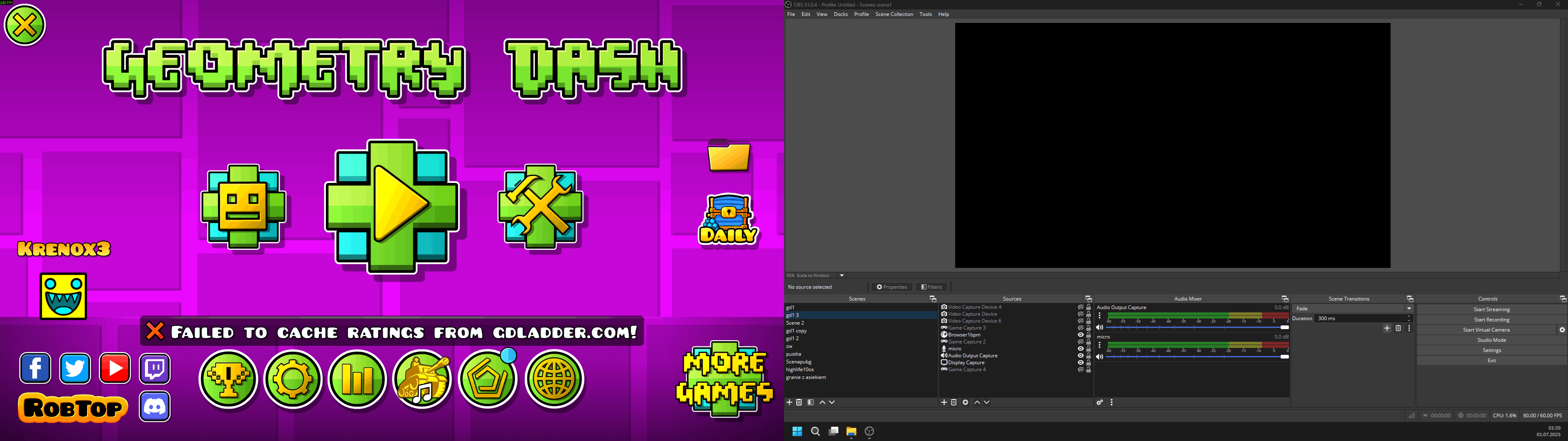Lock the Game Capture 2 source
Image resolution: width=1568 pixels, height=441 pixels.
pos(1089,342)
